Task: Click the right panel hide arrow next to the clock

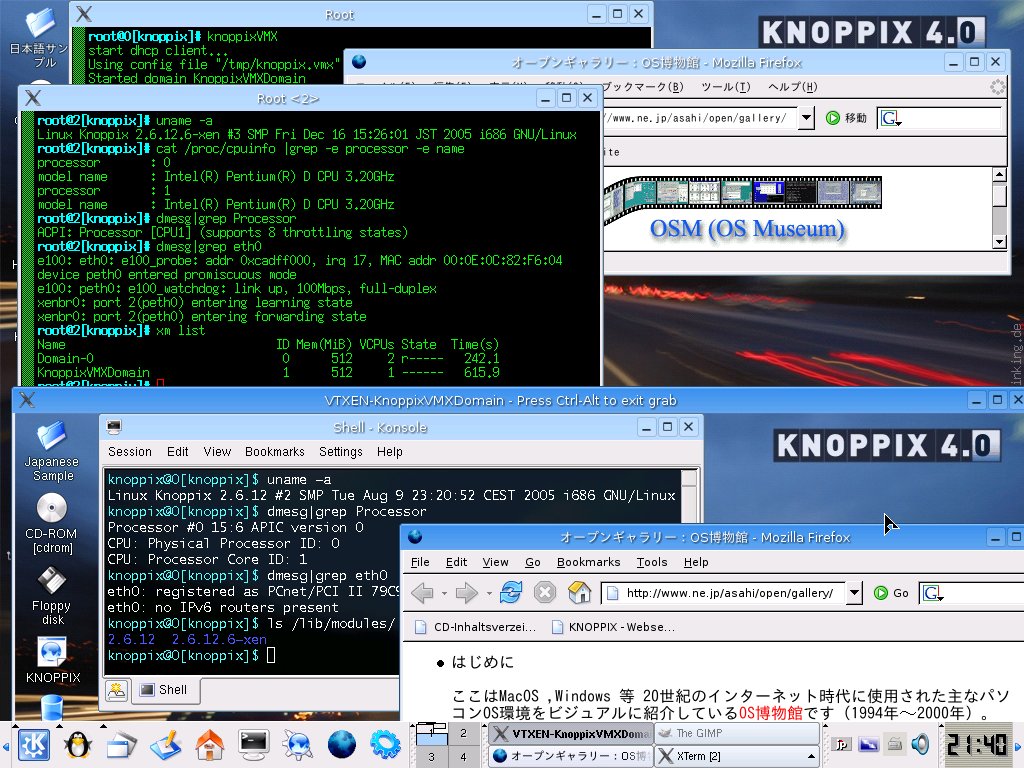Action: click(x=1017, y=745)
